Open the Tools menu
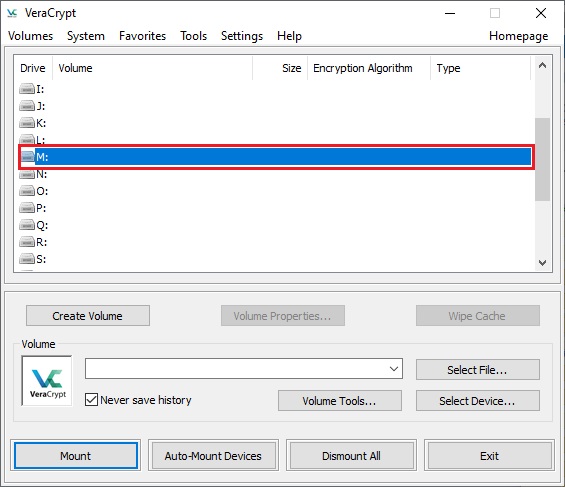This screenshot has height=487, width=565. click(193, 36)
